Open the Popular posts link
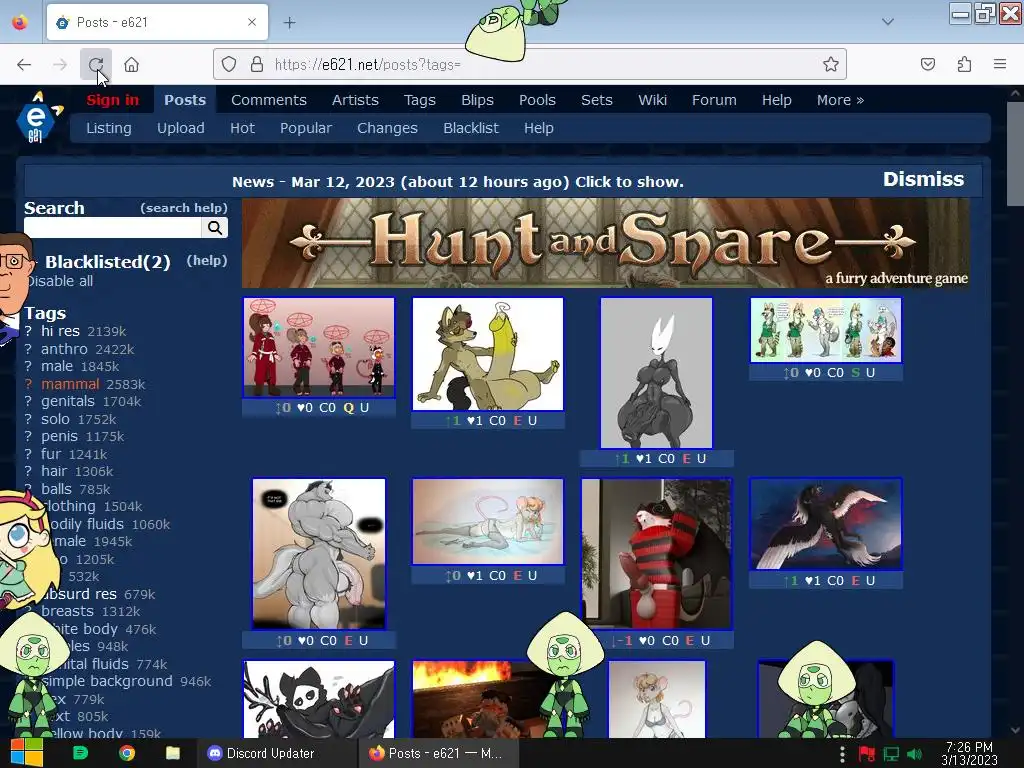This screenshot has width=1024, height=768. [x=306, y=128]
